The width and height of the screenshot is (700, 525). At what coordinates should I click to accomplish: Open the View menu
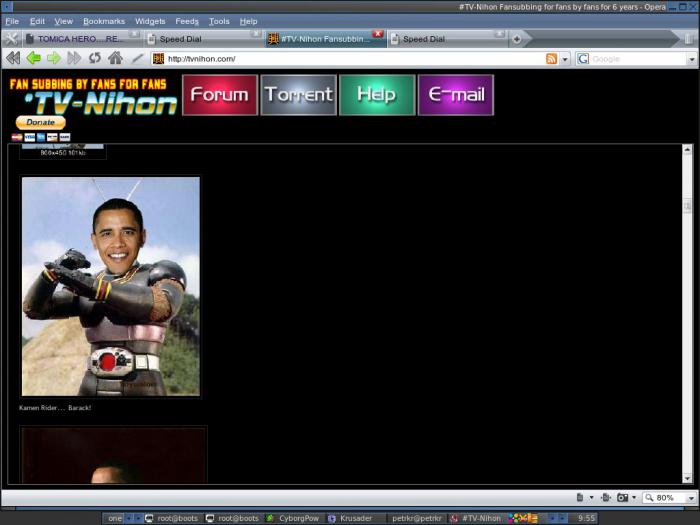click(x=63, y=21)
